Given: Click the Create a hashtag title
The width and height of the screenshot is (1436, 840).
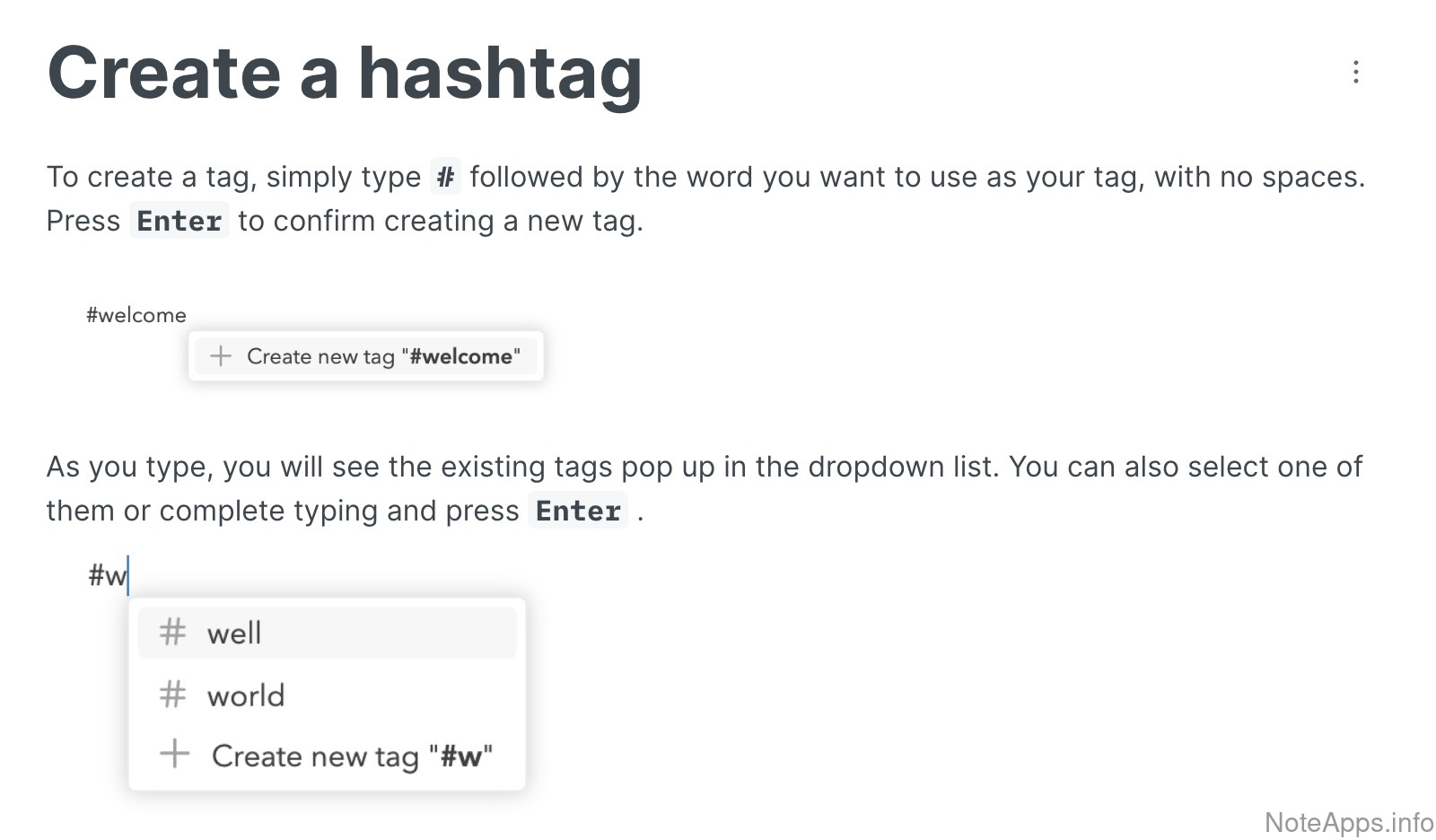Looking at the screenshot, I should tap(345, 74).
